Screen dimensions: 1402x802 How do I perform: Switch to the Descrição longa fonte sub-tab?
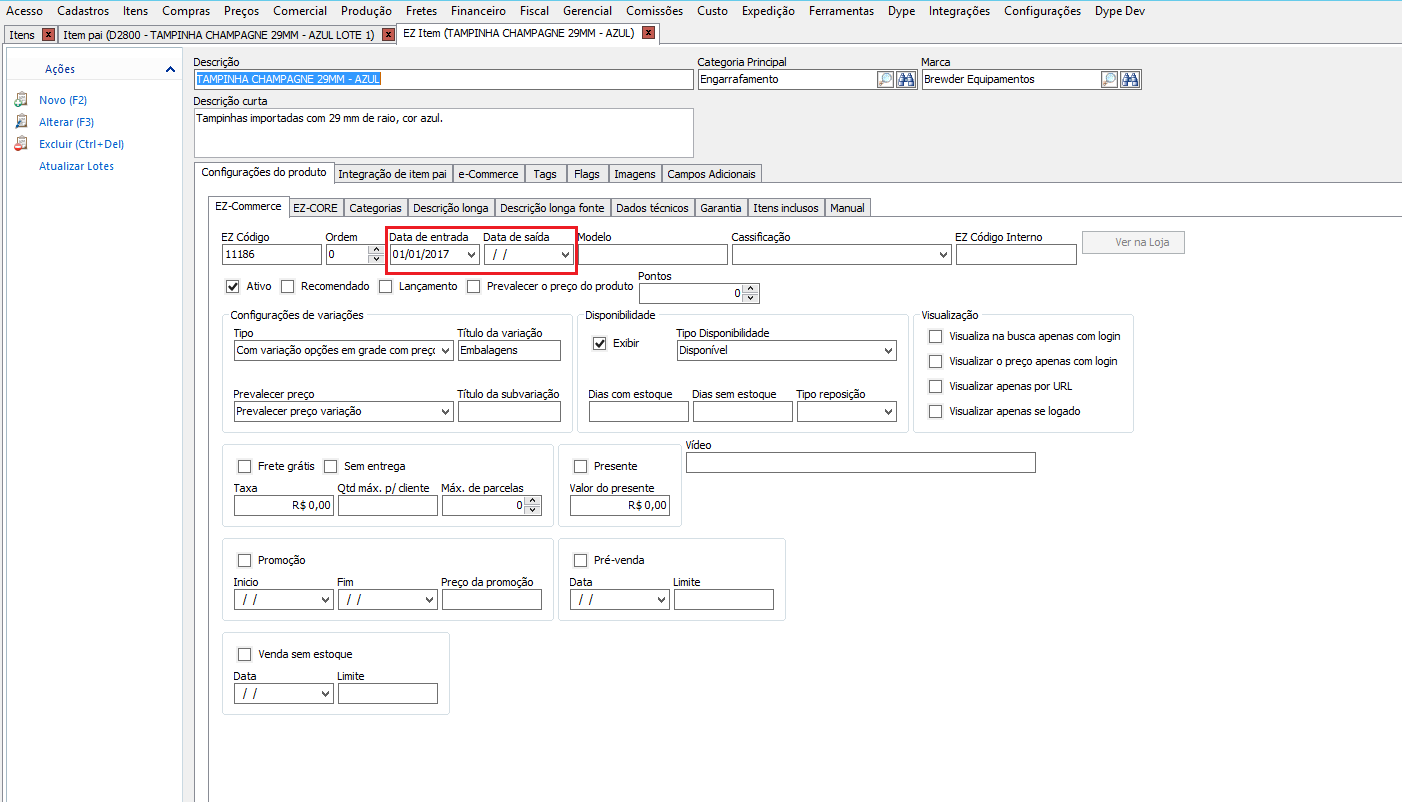click(552, 208)
